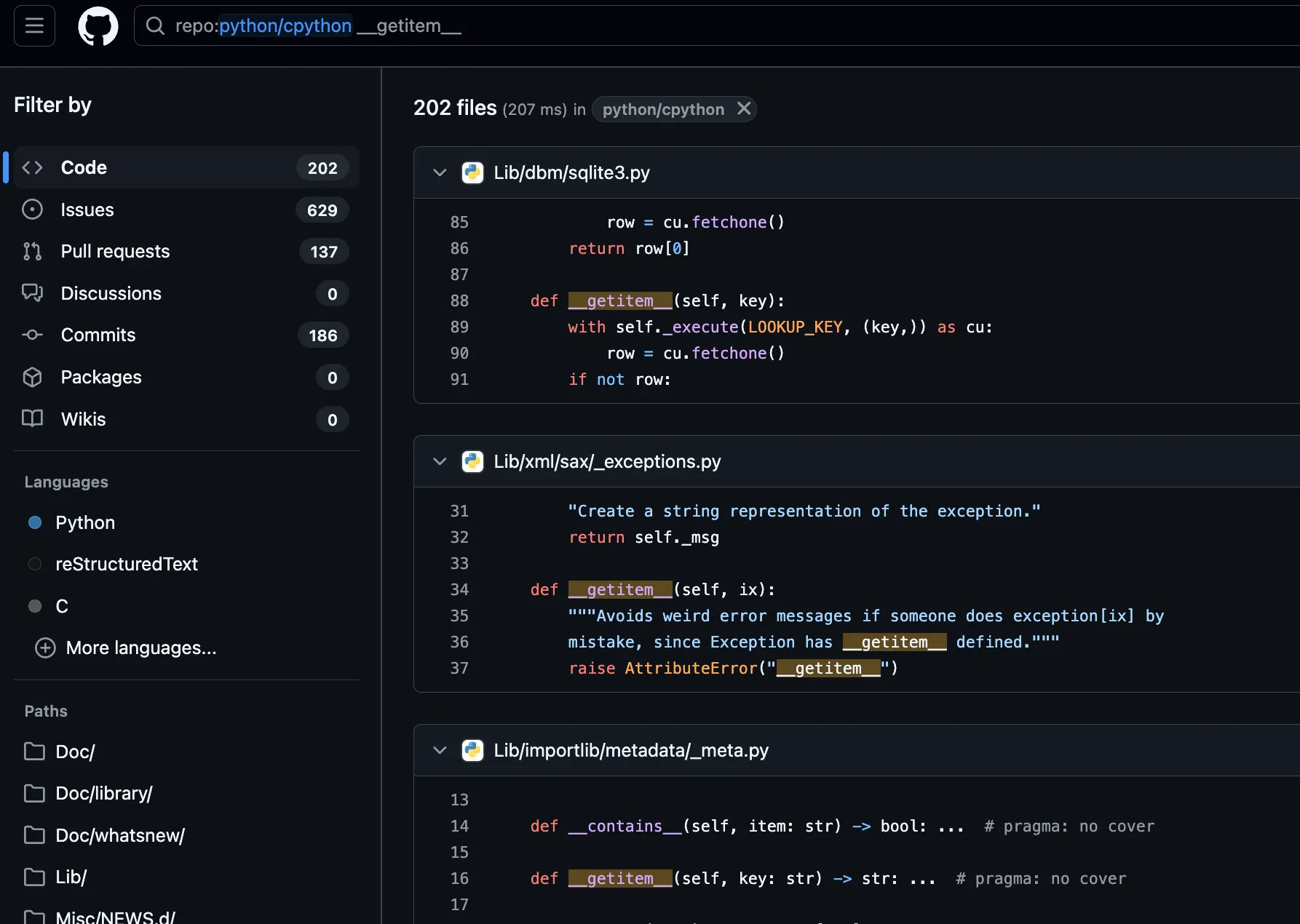Screen dimensions: 1300x924
Task: Remove the python/cpython repo filter
Action: (x=743, y=109)
